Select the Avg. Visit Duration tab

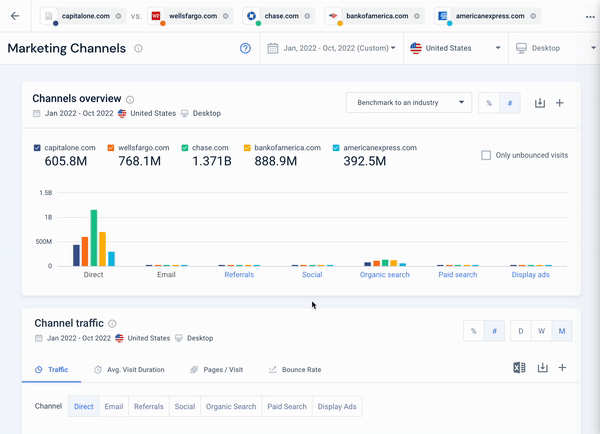(x=129, y=370)
